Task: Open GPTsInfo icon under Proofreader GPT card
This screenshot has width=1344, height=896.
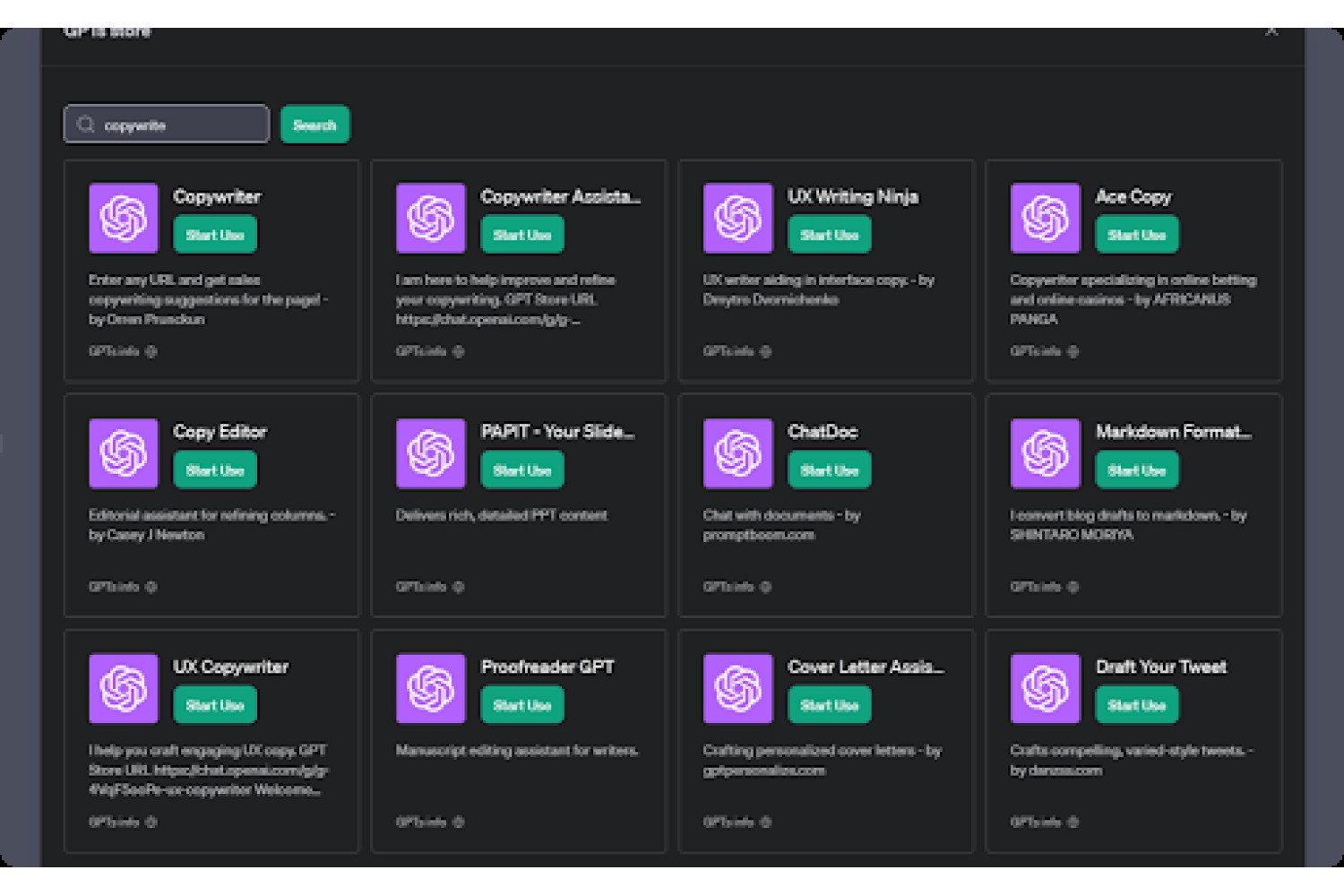Action: click(x=458, y=822)
